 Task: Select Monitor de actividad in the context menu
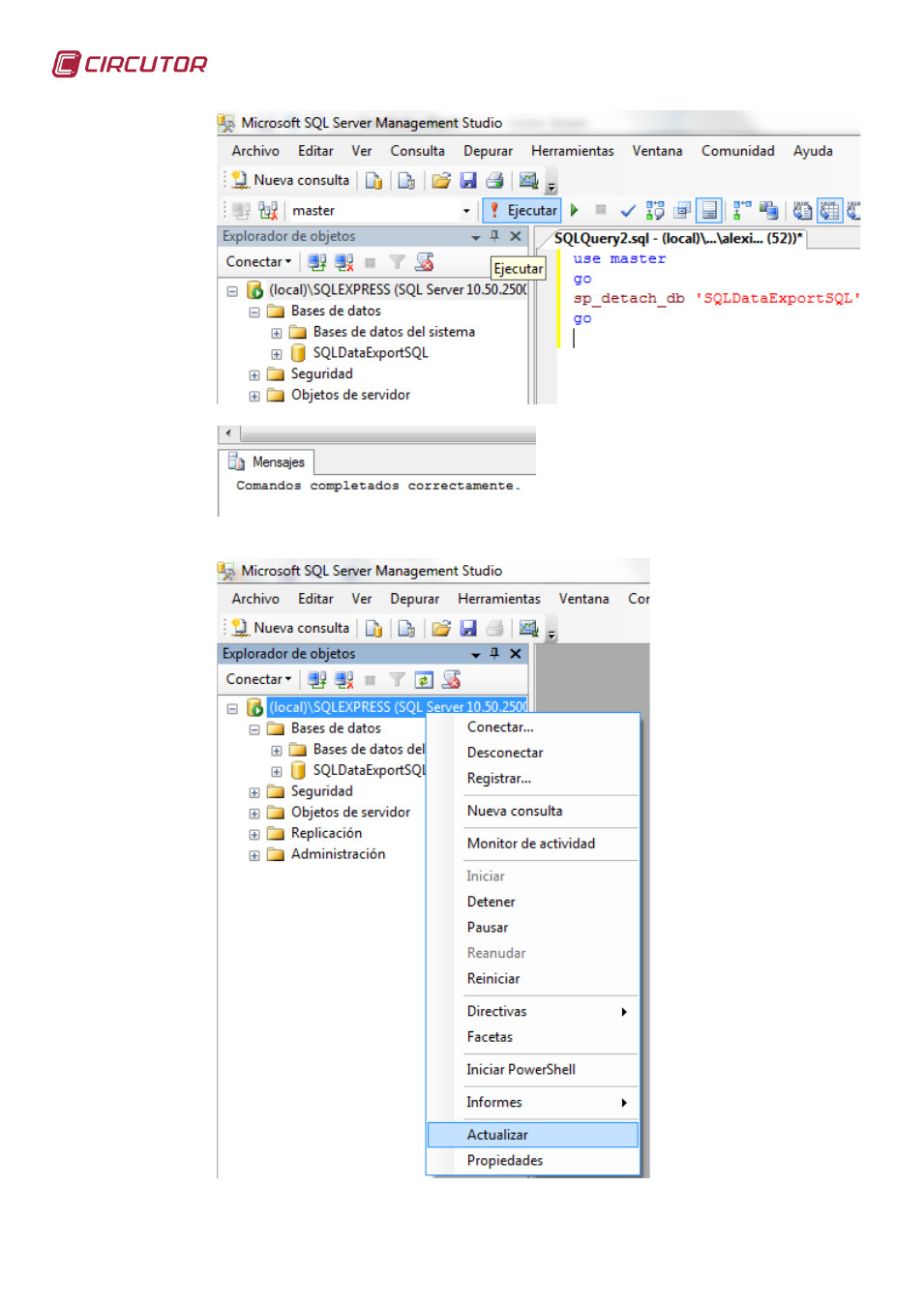531,844
